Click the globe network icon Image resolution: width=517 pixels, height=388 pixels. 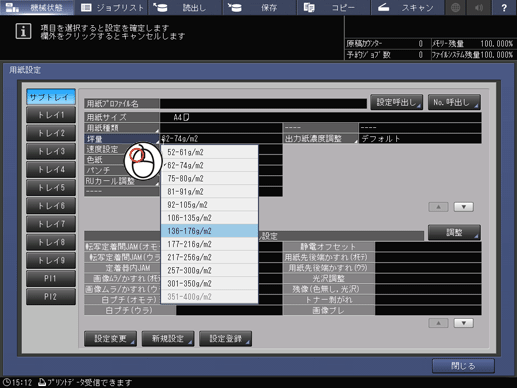pyautogui.click(x=456, y=7)
